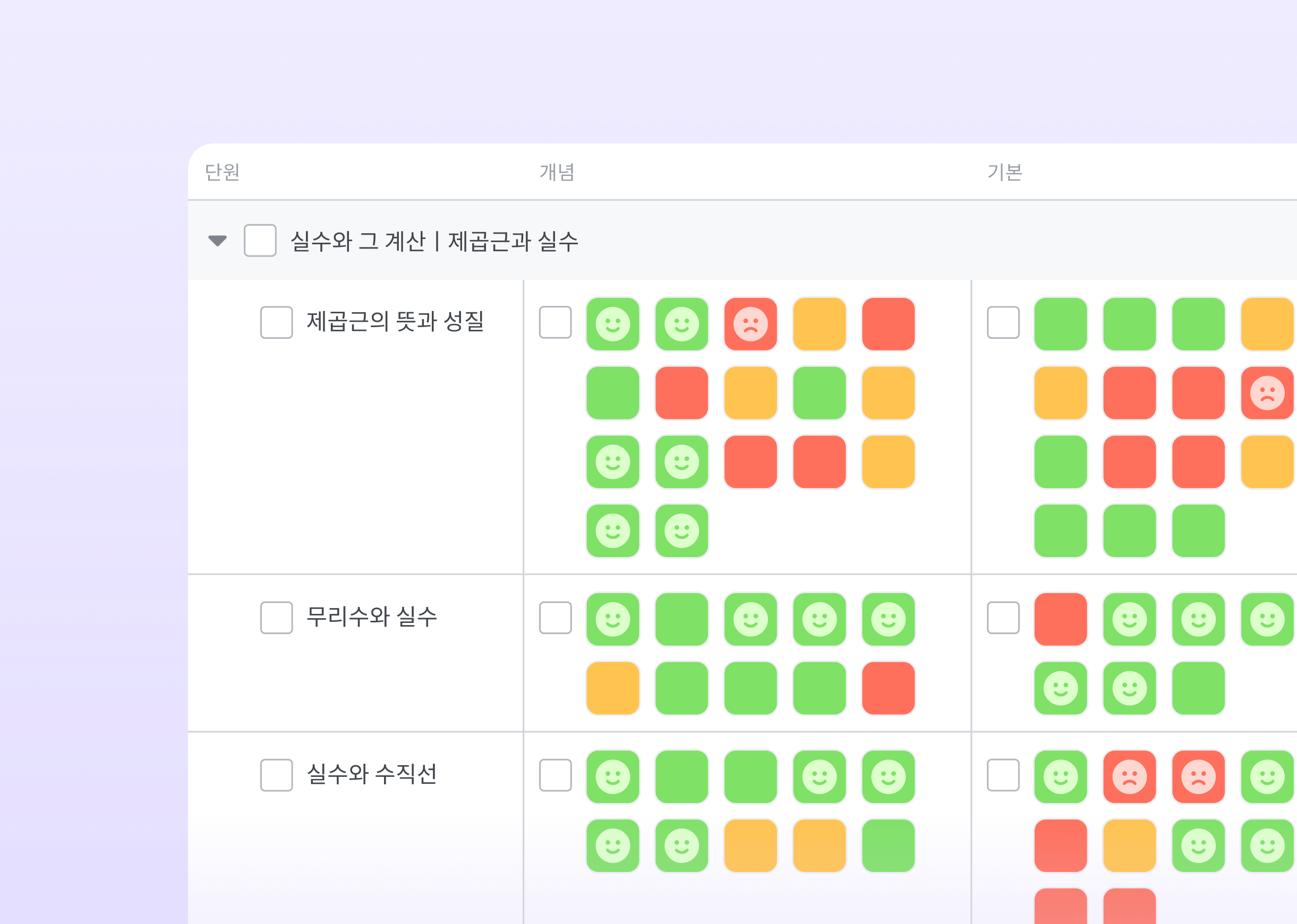The width and height of the screenshot is (1297, 924).
Task: Click the first green smiley tile in 제곱근의 뜻과 성질 개념
Action: click(x=613, y=324)
